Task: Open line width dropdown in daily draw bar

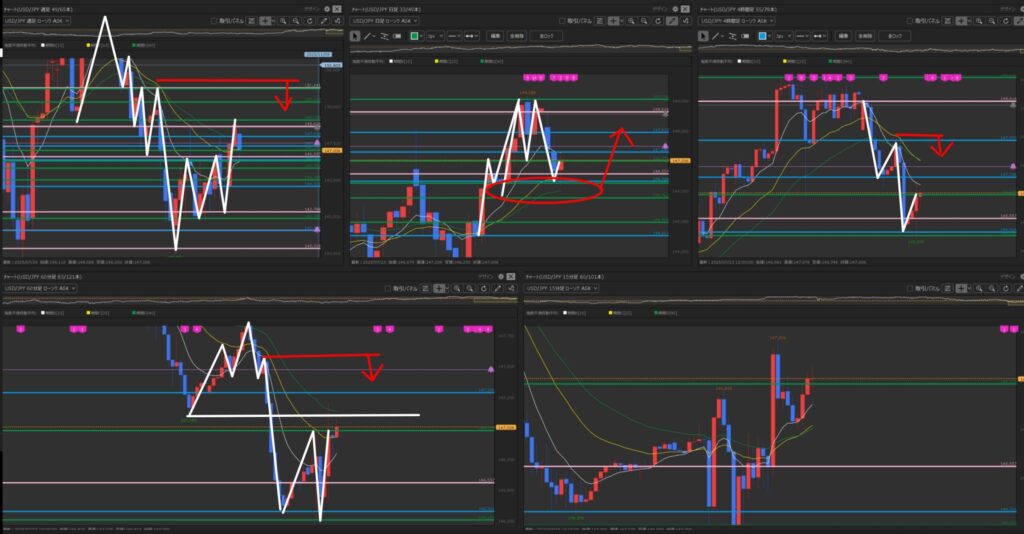Action: [436, 36]
